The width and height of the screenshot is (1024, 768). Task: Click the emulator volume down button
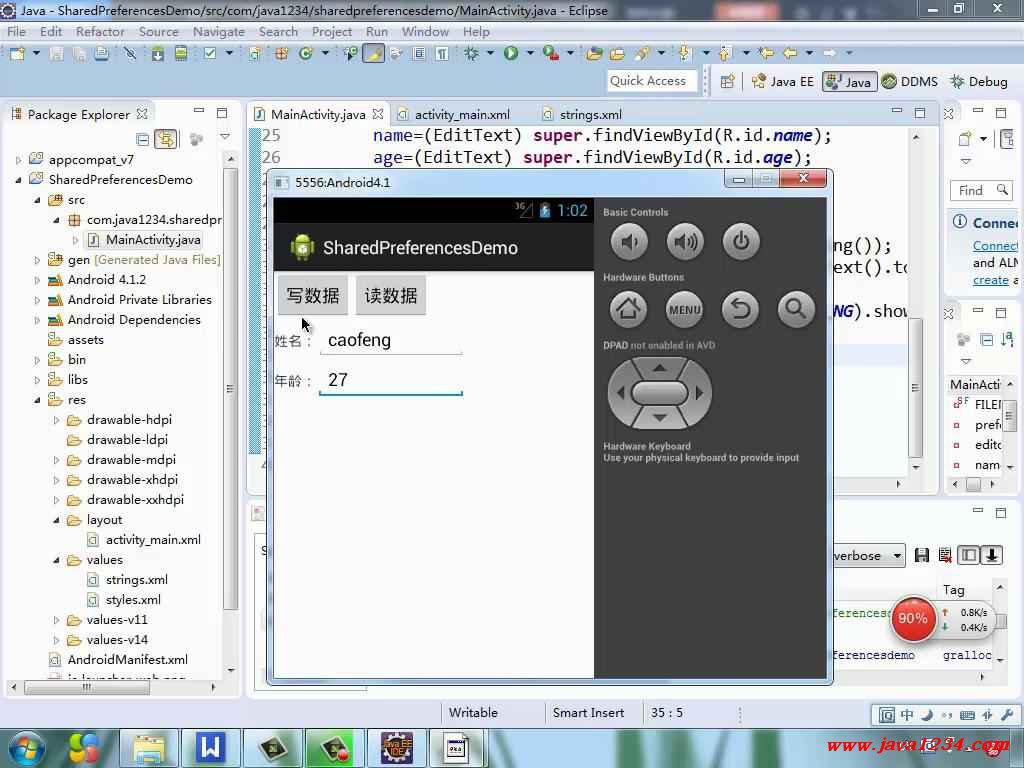pyautogui.click(x=629, y=241)
